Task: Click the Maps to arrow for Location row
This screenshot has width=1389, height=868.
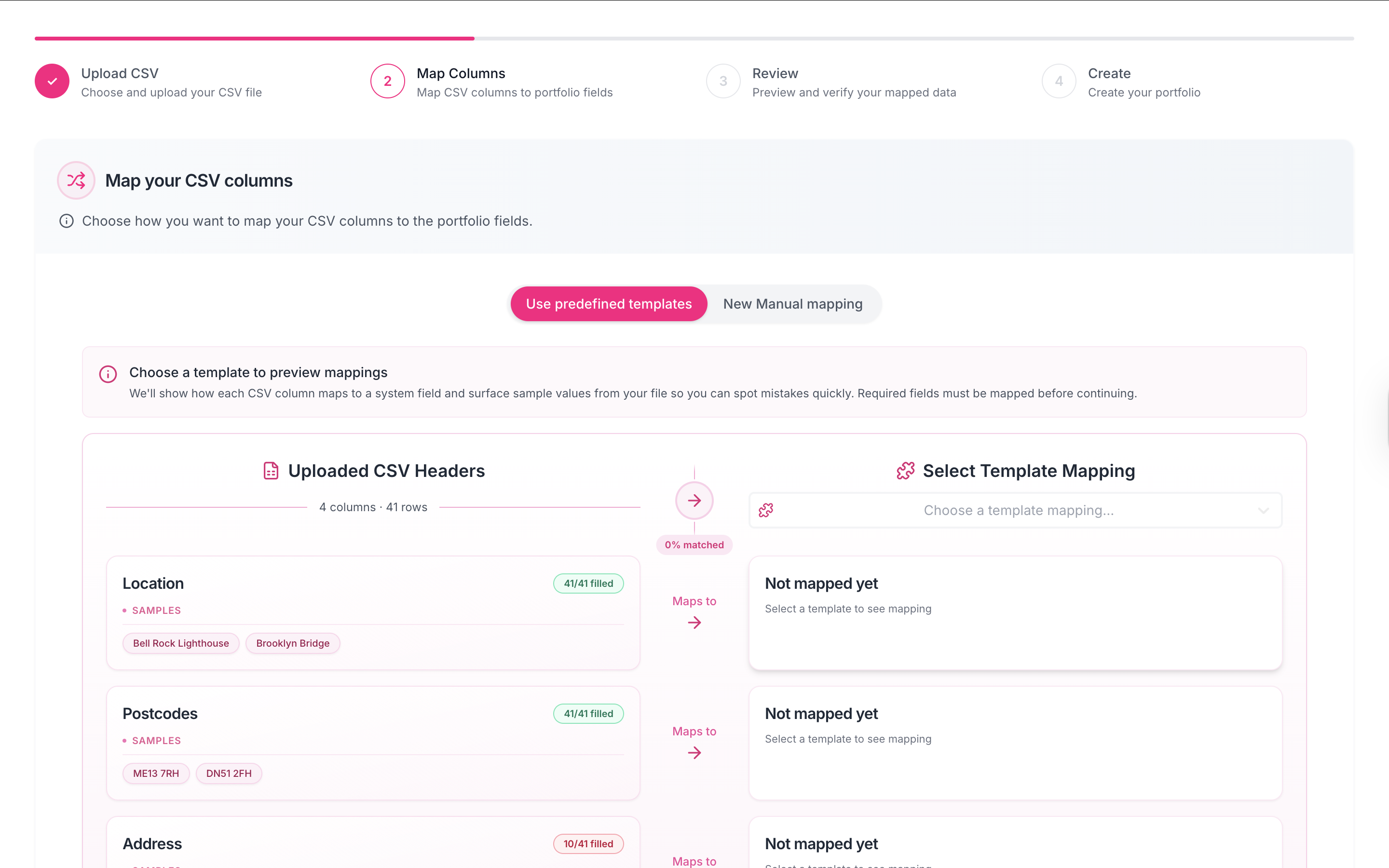Action: 694,622
